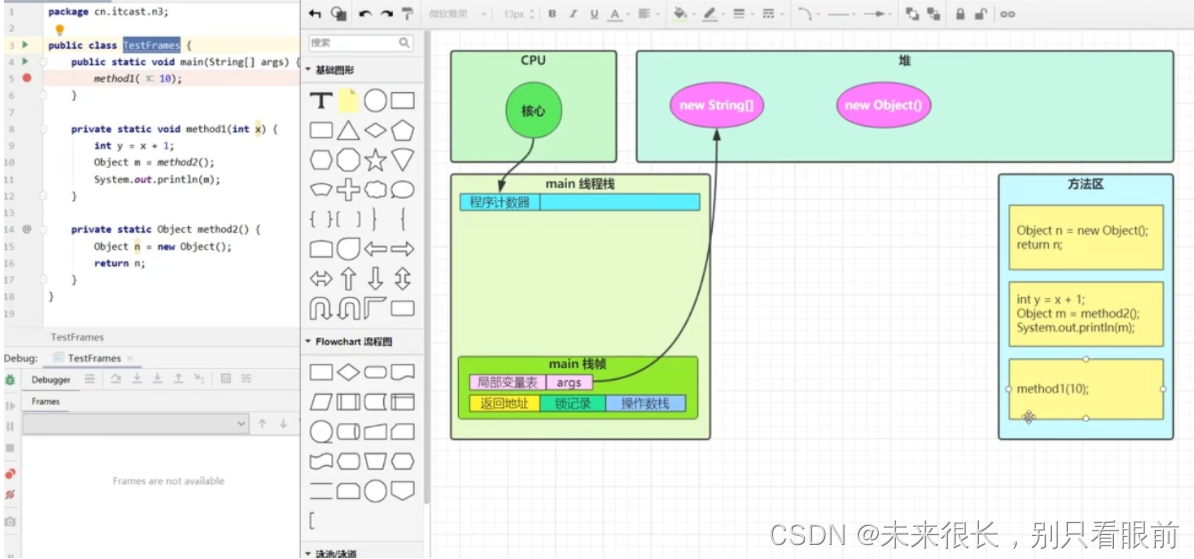
Task: Open the font family dropdown
Action: (x=457, y=14)
